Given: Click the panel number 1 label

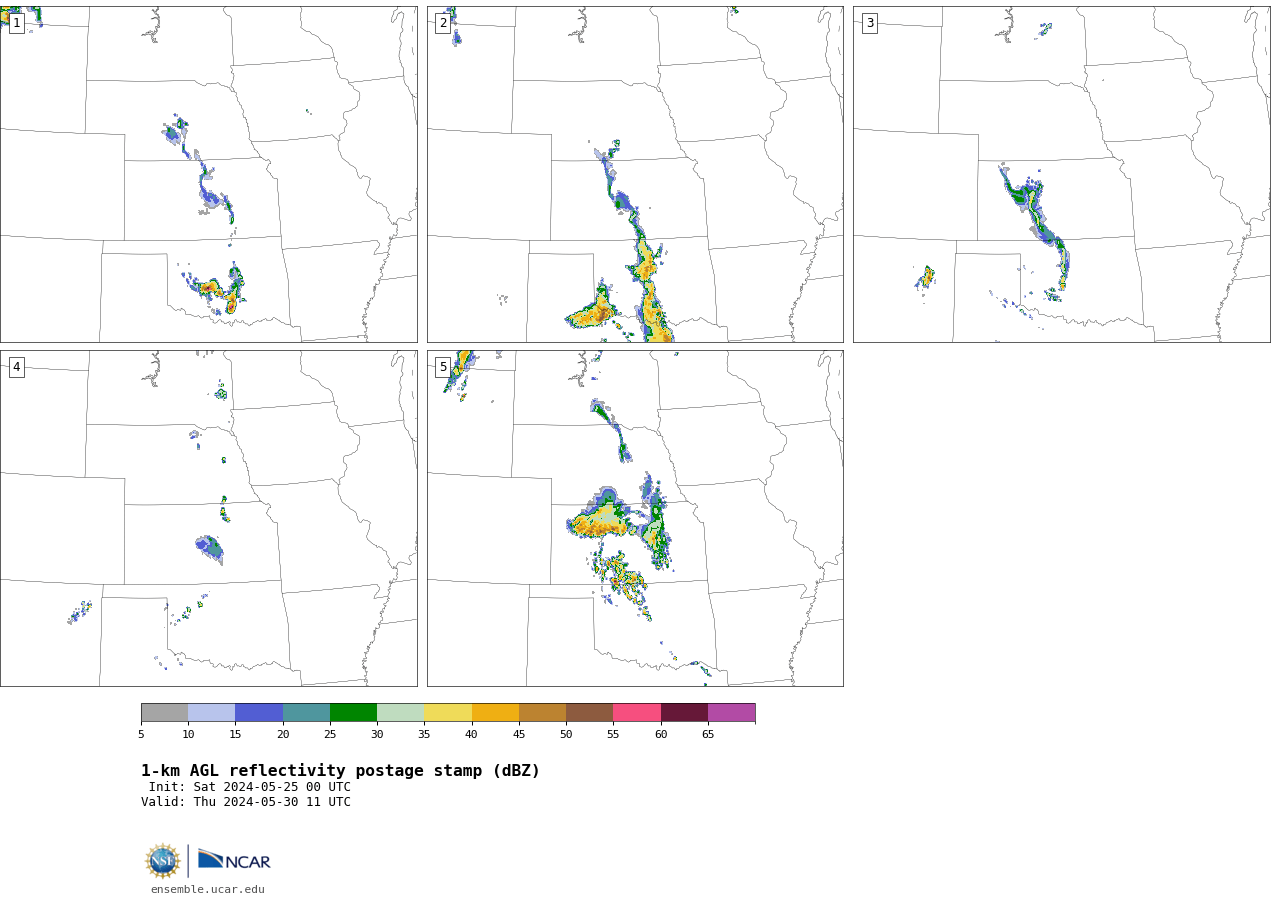Looking at the screenshot, I should 16,23.
